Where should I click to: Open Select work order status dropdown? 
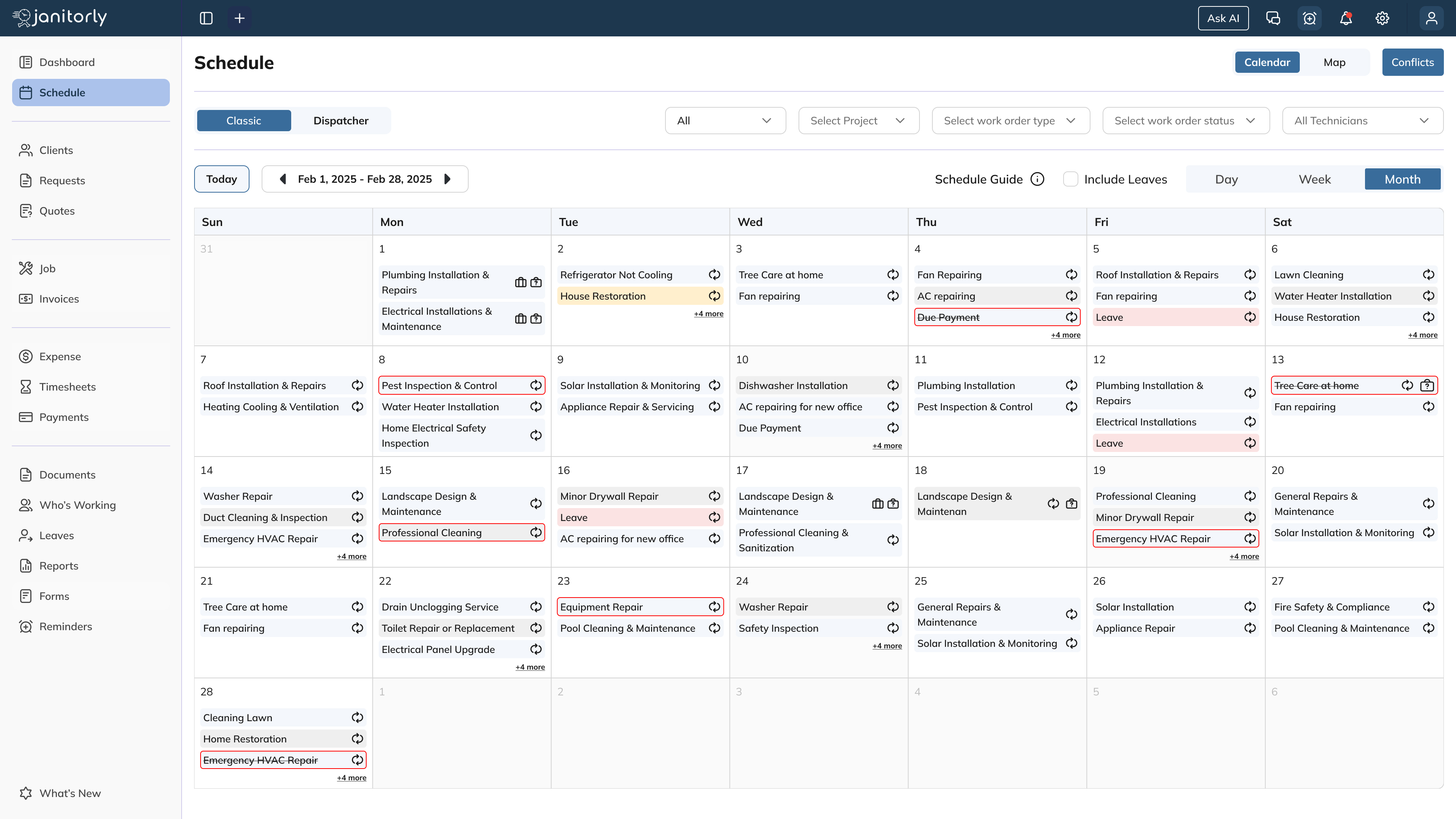click(1186, 121)
